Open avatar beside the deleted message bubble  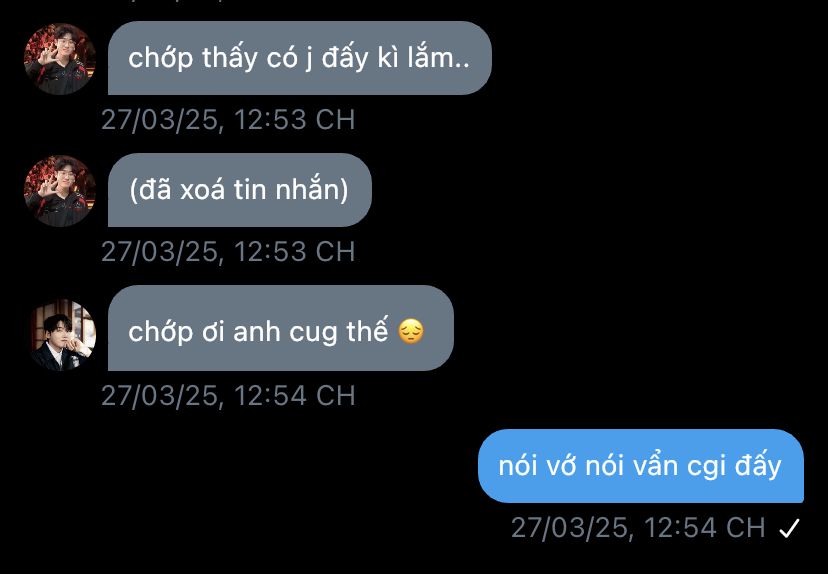[x=60, y=191]
